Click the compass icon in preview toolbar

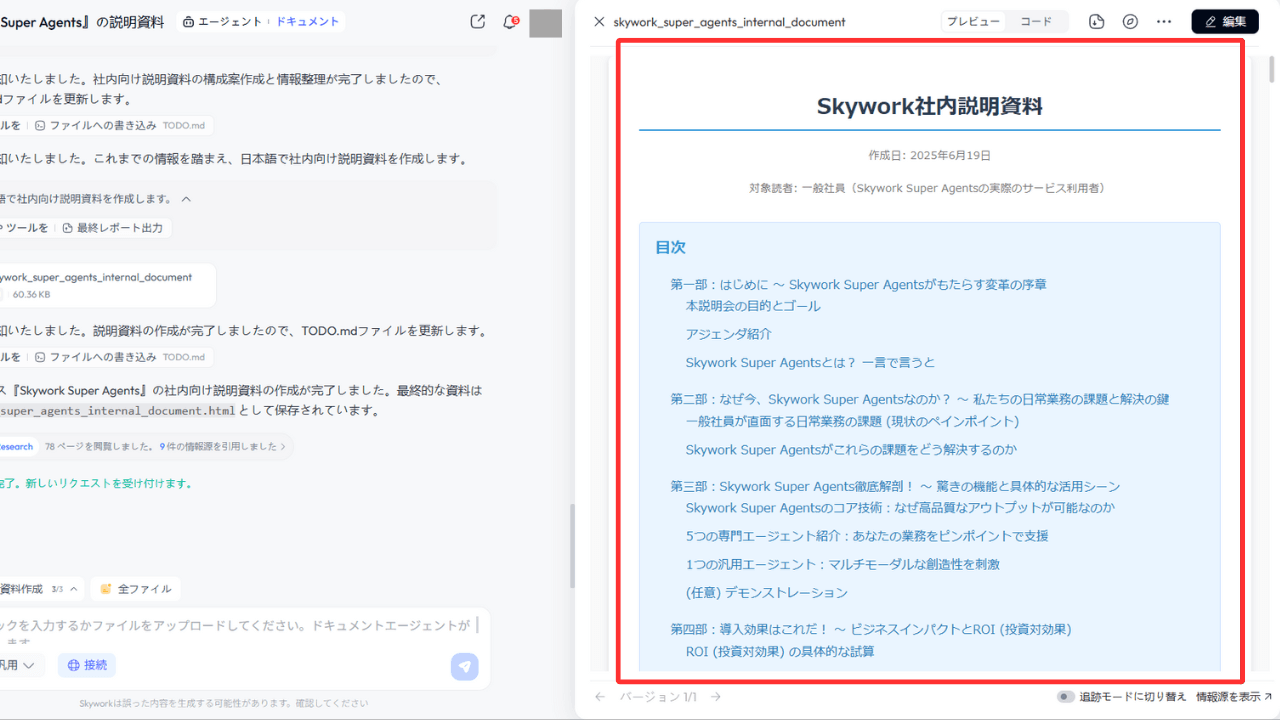tap(1130, 21)
